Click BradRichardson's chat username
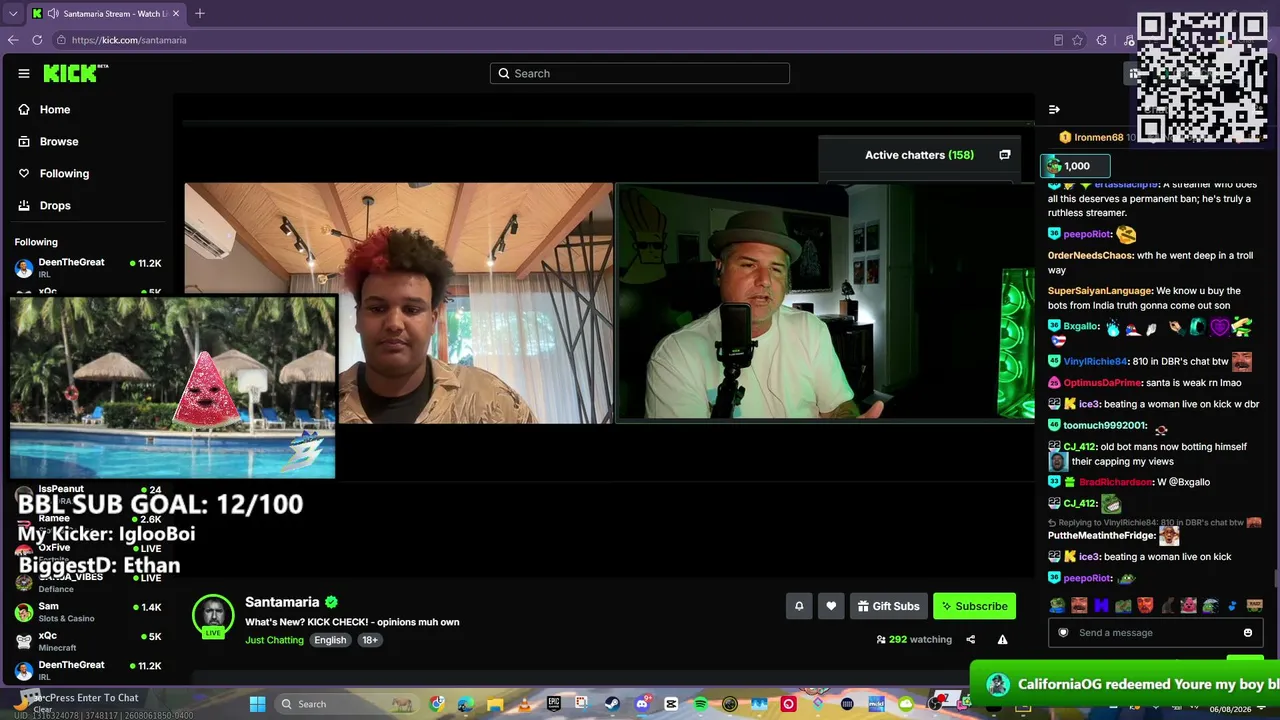The width and height of the screenshot is (1280, 720). pyautogui.click(x=1115, y=482)
